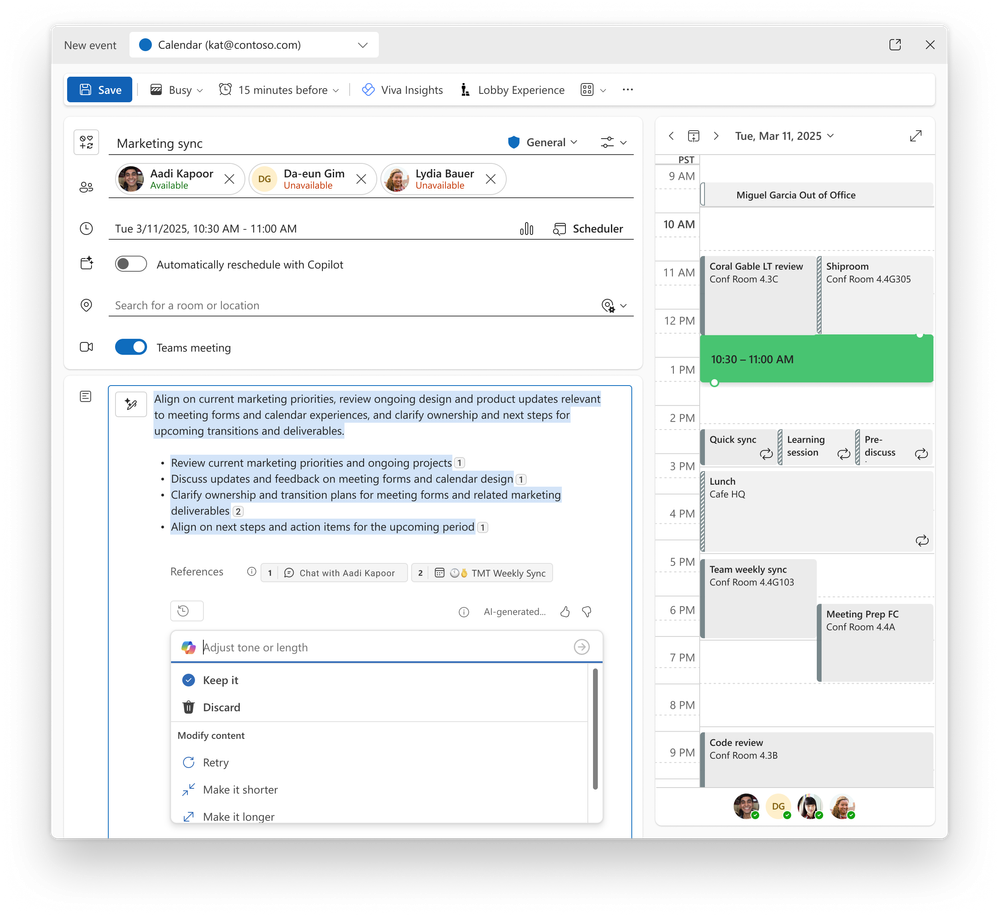The image size is (999, 915).
Task: Open the more options ellipsis menu
Action: click(x=628, y=90)
